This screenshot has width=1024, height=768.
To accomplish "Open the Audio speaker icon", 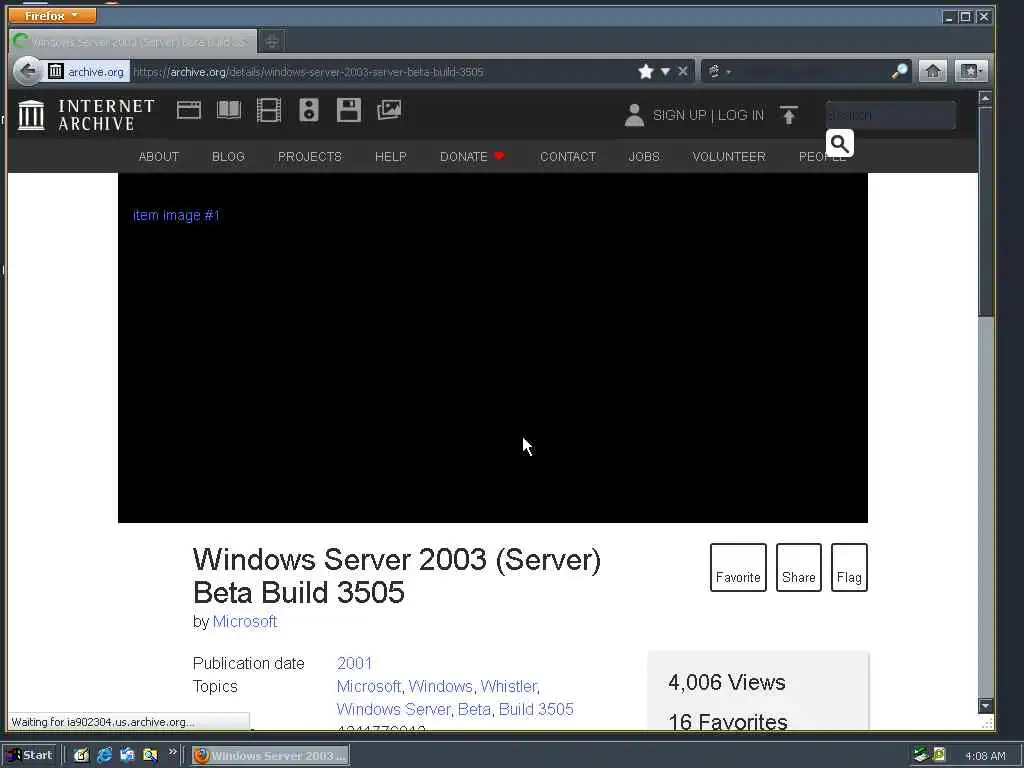I will point(309,110).
